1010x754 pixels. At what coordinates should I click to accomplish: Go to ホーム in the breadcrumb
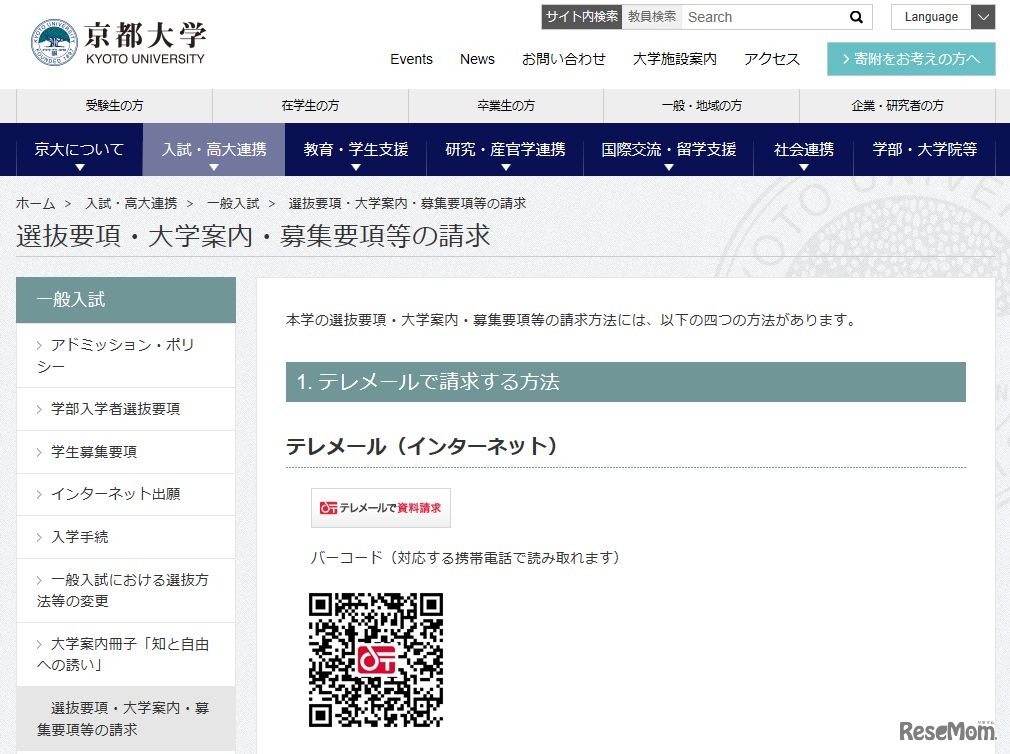coord(35,203)
